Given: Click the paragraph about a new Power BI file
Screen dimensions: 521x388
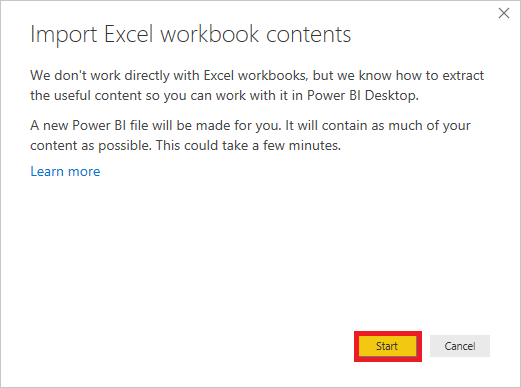Looking at the screenshot, I should 250,135.
